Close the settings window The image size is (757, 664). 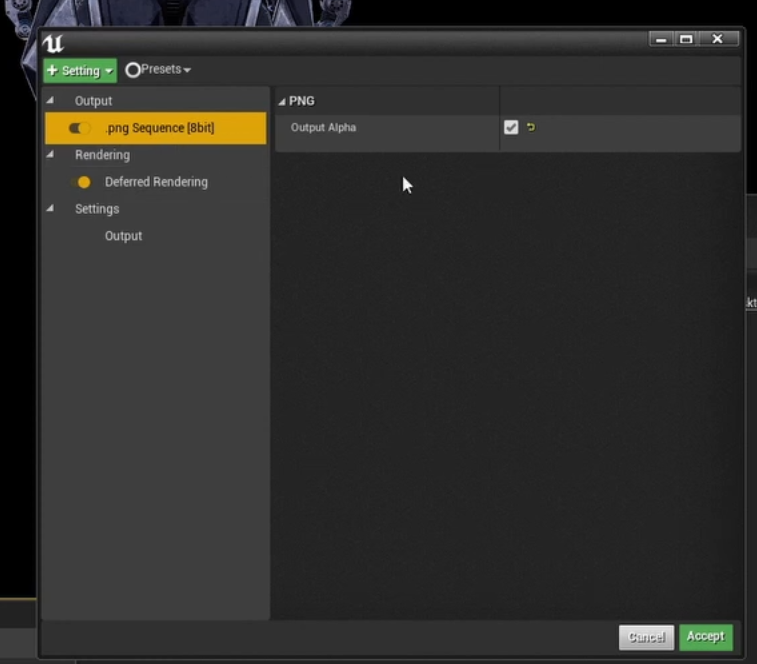click(717, 39)
